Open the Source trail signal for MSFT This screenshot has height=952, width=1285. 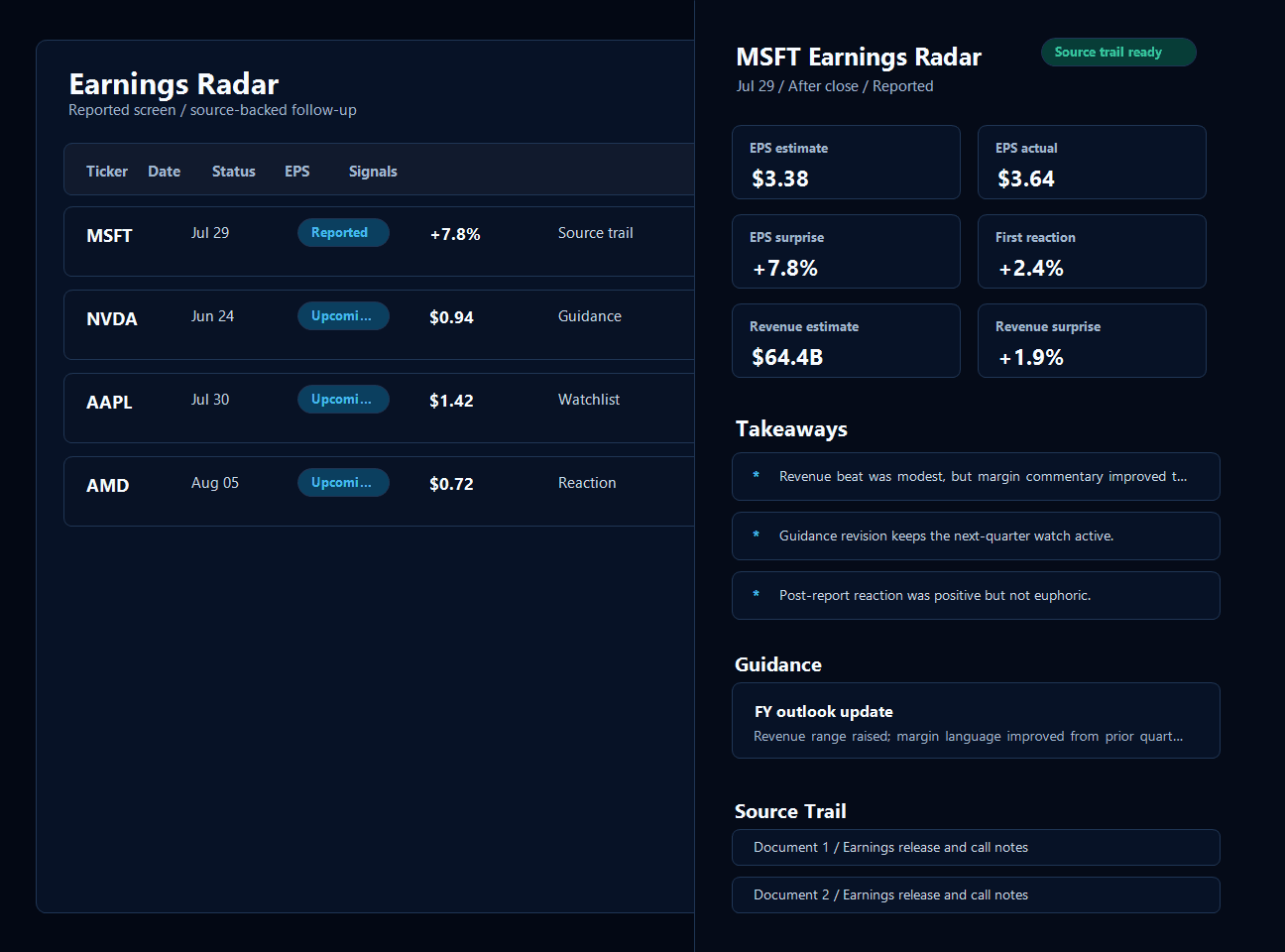[x=595, y=232]
